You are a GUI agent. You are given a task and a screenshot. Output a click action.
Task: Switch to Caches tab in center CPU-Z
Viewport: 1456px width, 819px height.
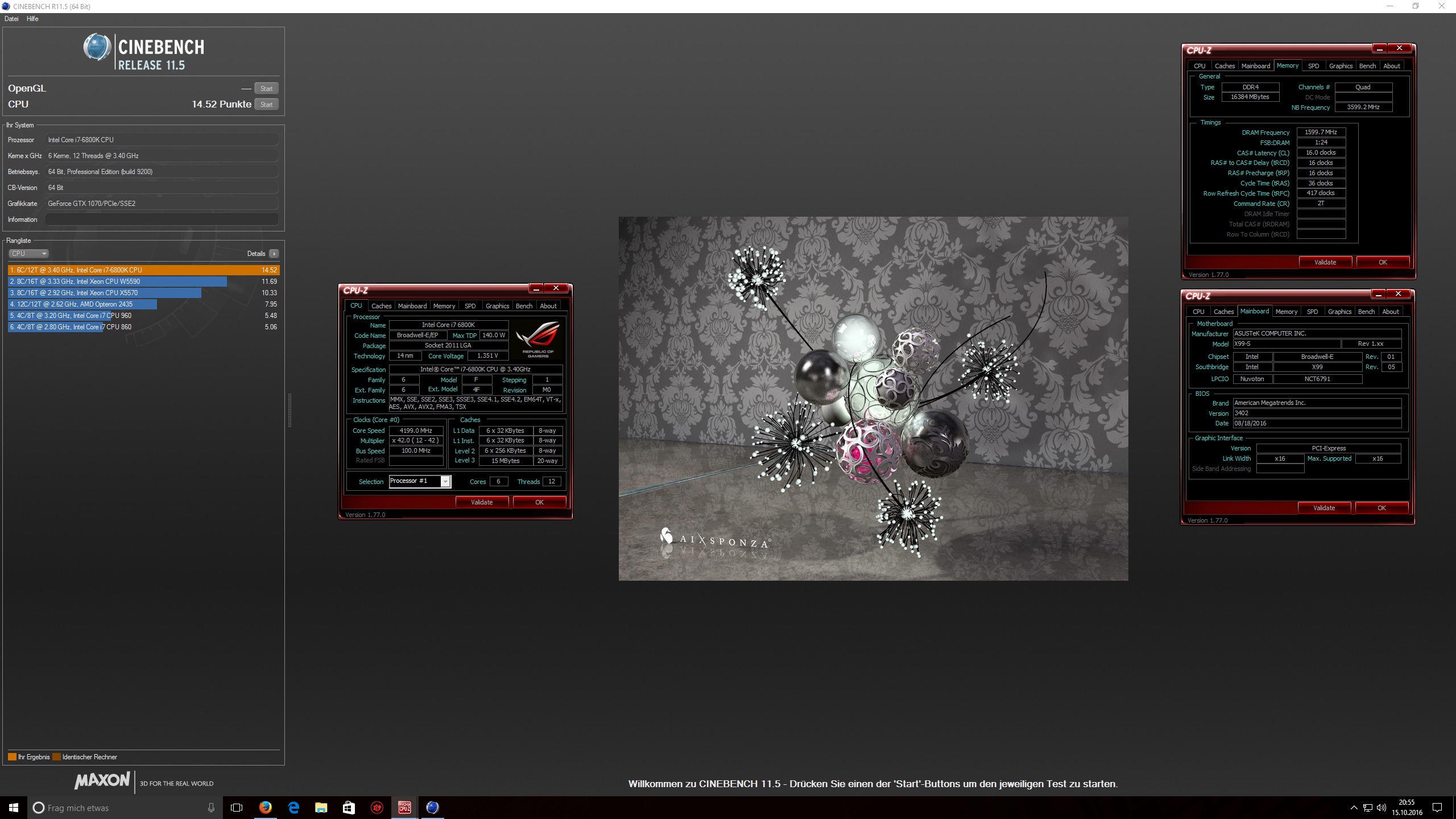coord(381,306)
